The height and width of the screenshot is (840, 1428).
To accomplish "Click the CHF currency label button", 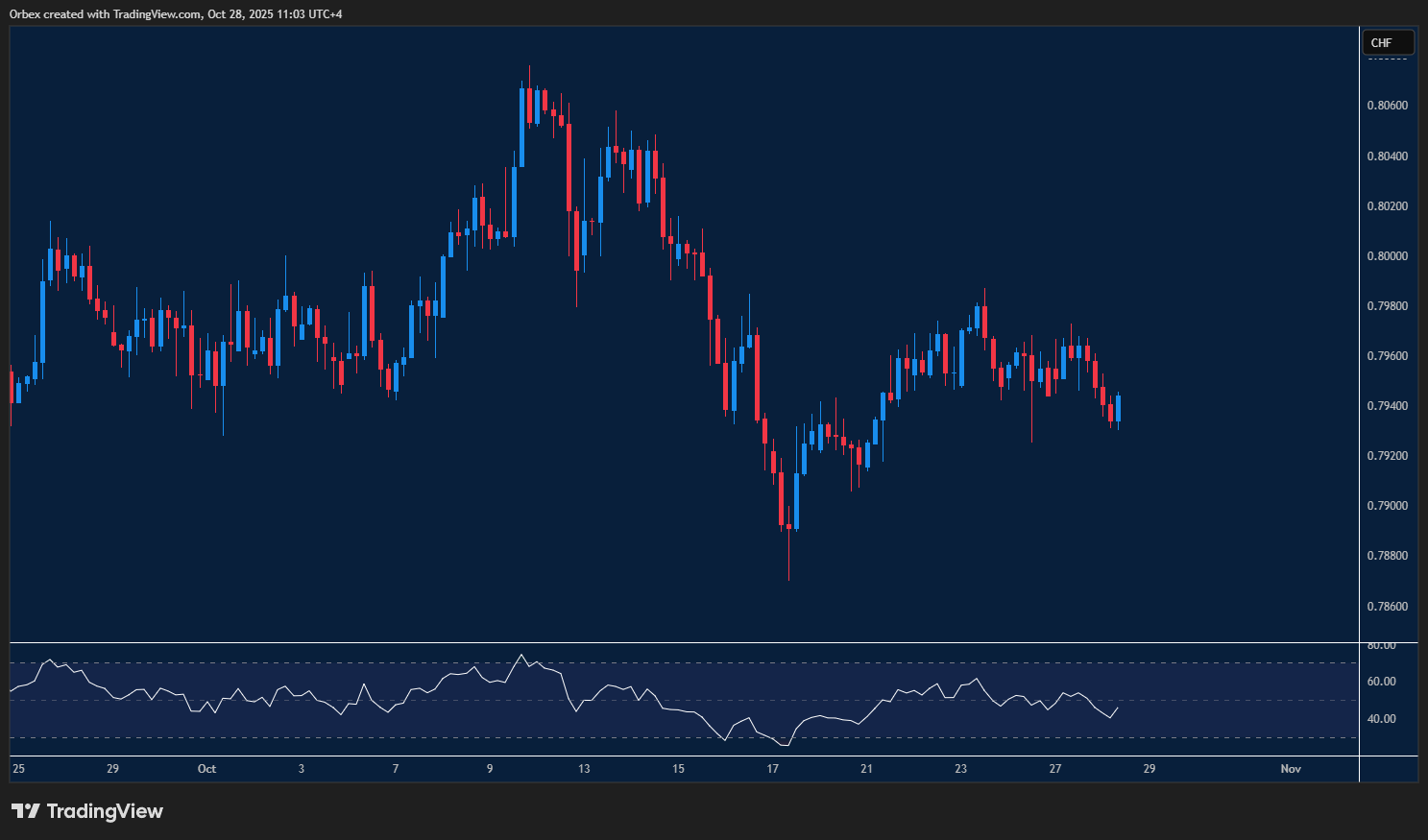I will point(1387,42).
